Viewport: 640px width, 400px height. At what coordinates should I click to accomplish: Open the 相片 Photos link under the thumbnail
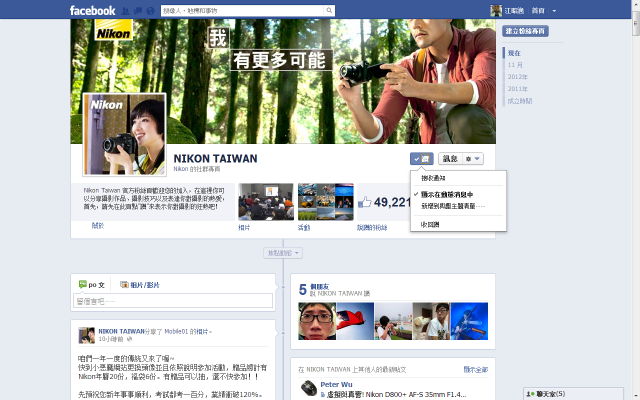point(244,227)
